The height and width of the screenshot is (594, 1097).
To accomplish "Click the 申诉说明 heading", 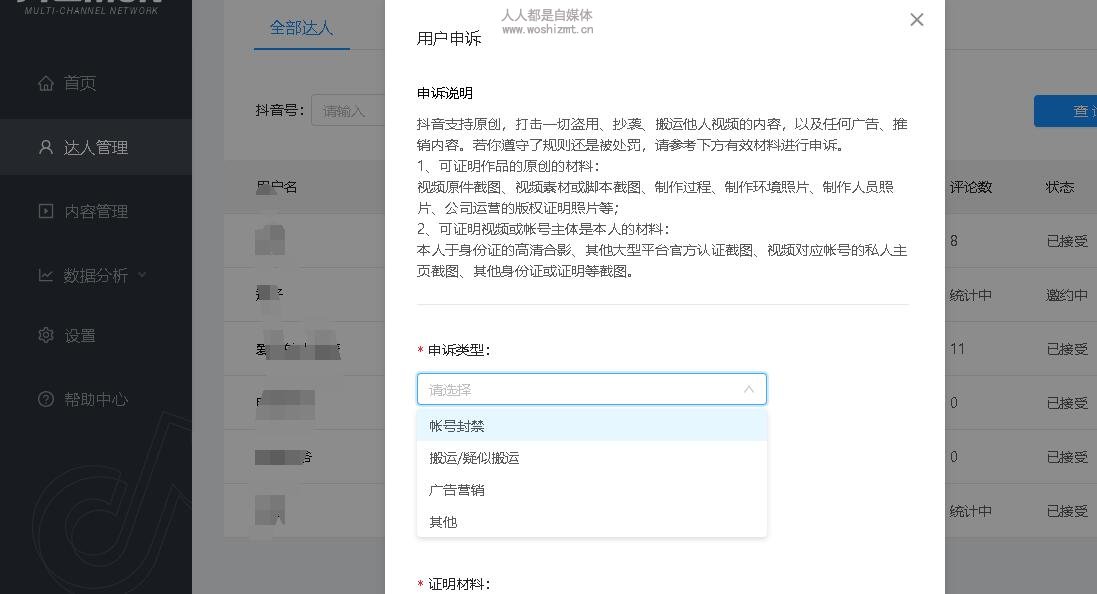I will [445, 93].
